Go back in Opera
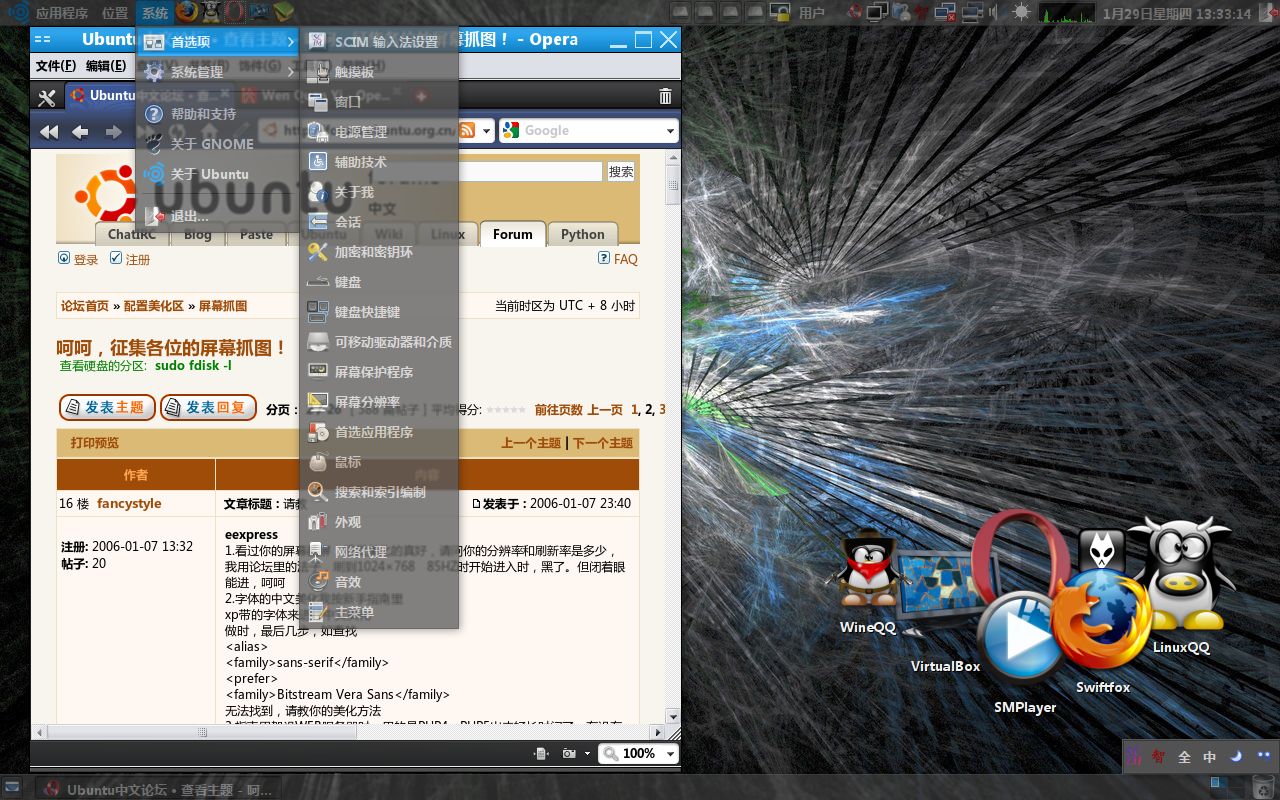The image size is (1280, 800). click(81, 132)
